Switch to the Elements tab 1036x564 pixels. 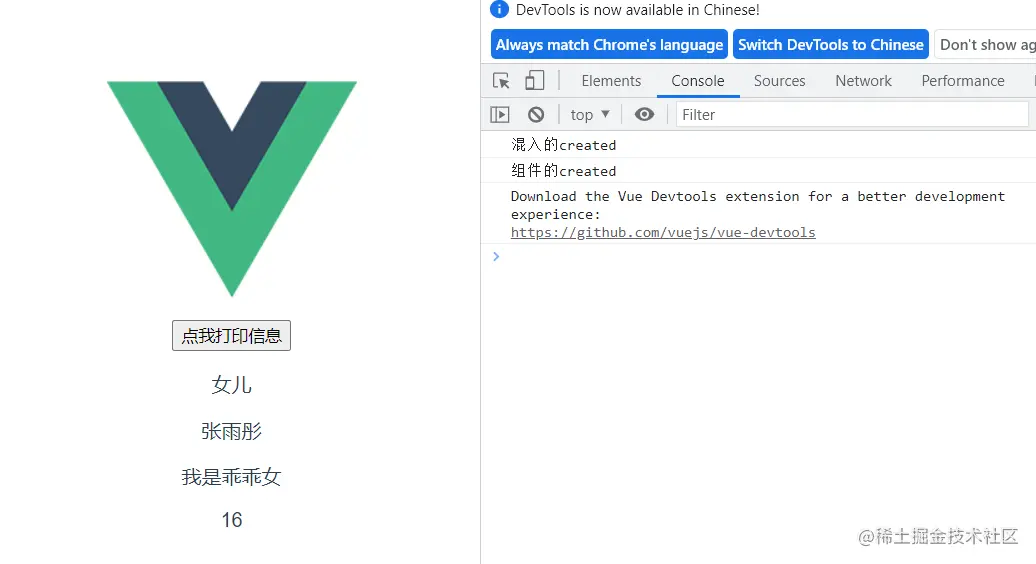(x=611, y=81)
